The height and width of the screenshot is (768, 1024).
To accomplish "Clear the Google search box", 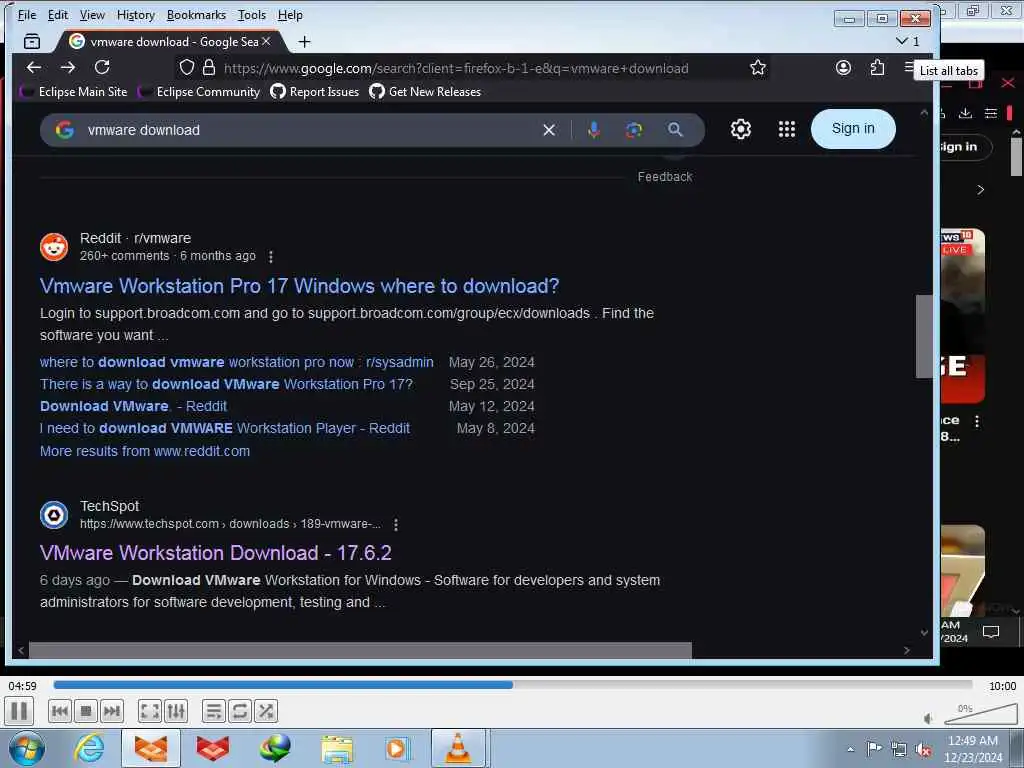I will pos(549,130).
